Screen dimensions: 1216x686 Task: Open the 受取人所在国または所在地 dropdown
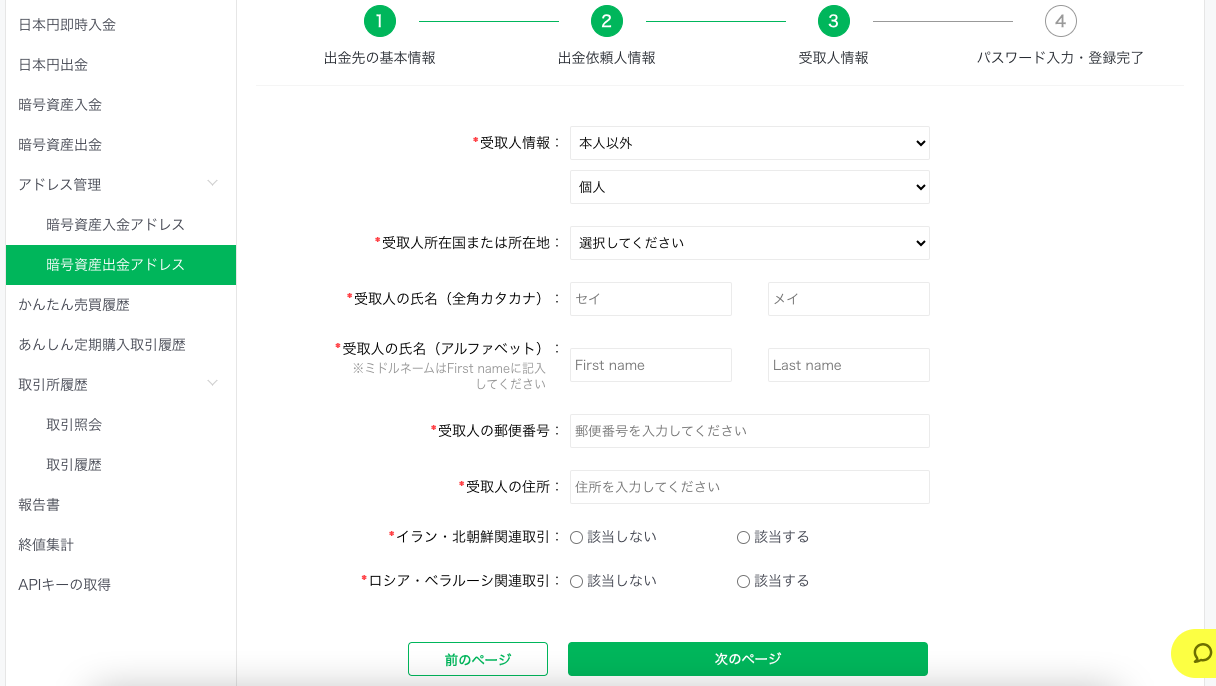click(x=750, y=243)
